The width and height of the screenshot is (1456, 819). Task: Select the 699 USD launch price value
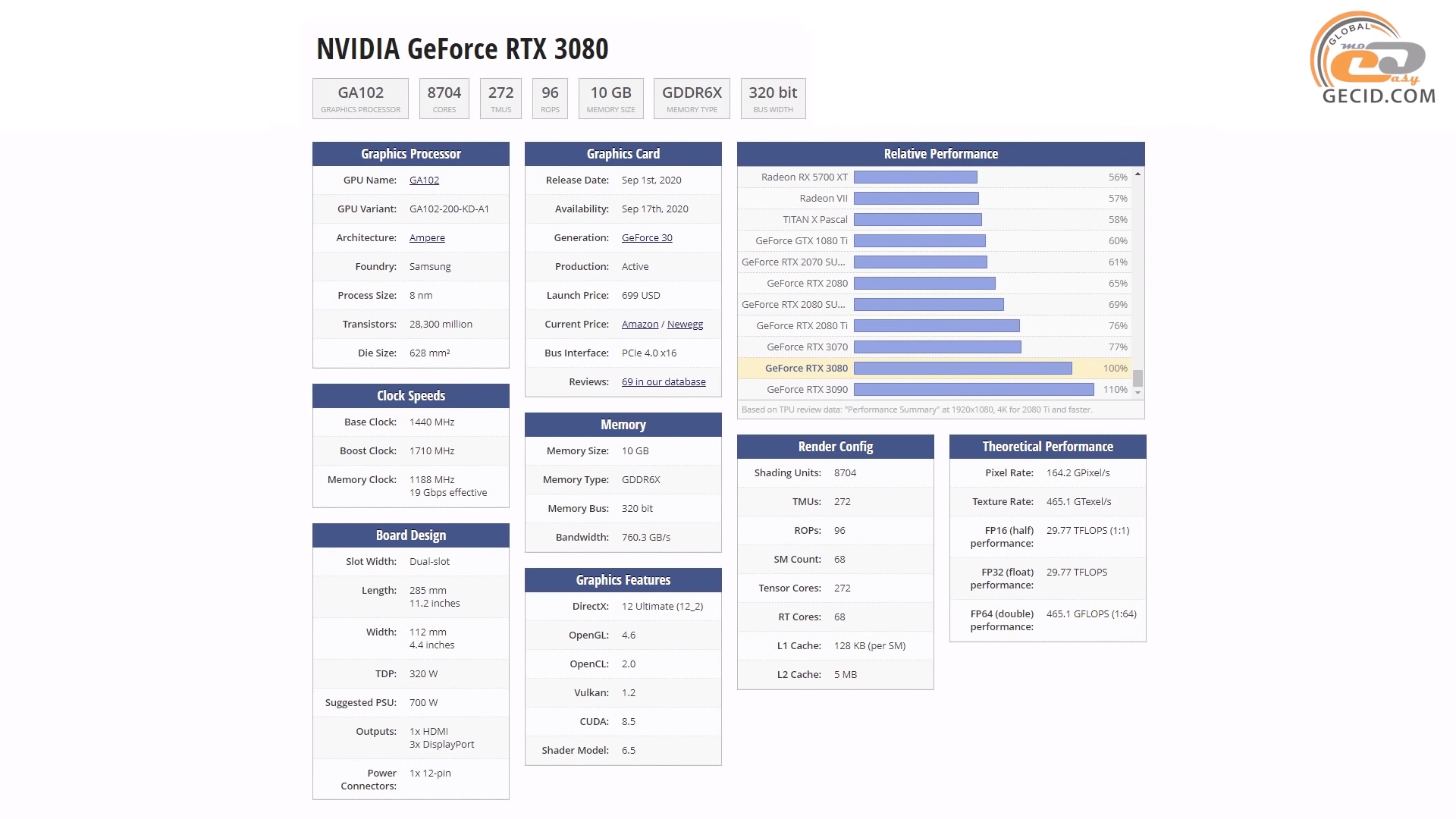[641, 295]
